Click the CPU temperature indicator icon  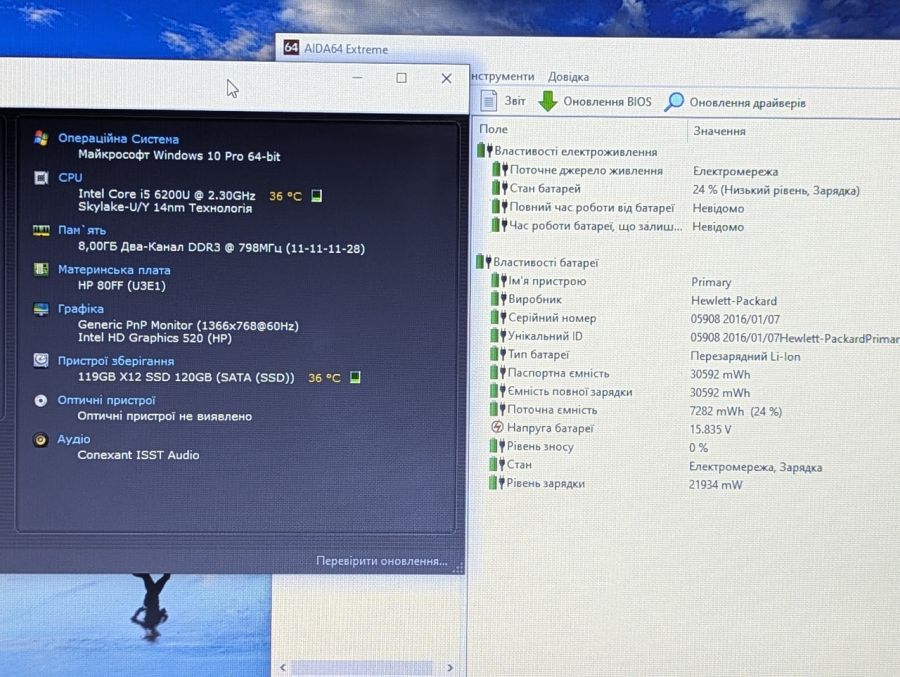pos(316,196)
